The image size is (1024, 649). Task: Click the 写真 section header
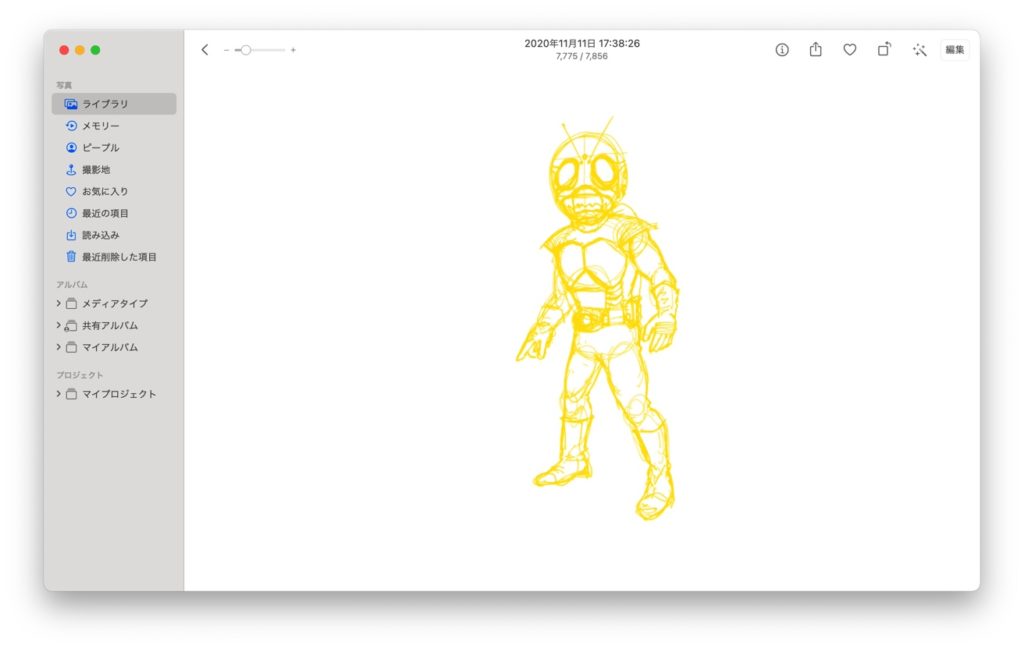pyautogui.click(x=64, y=85)
